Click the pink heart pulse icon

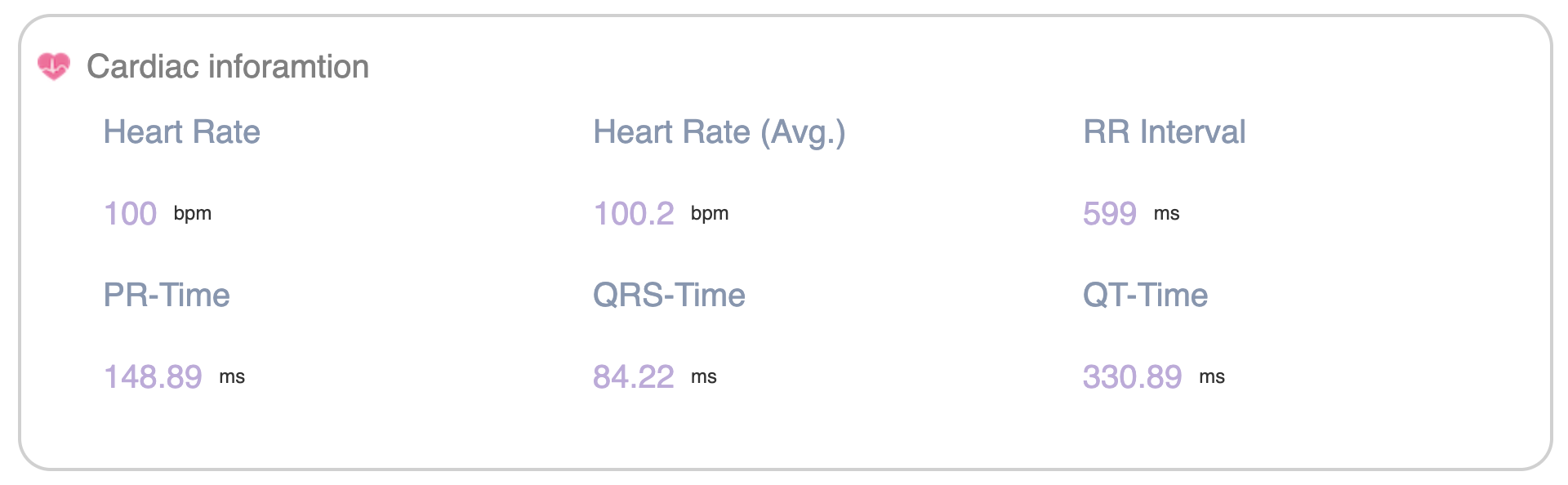(54, 66)
